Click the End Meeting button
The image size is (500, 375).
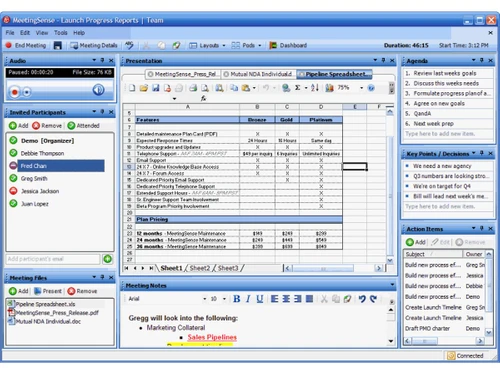pyautogui.click(x=26, y=45)
